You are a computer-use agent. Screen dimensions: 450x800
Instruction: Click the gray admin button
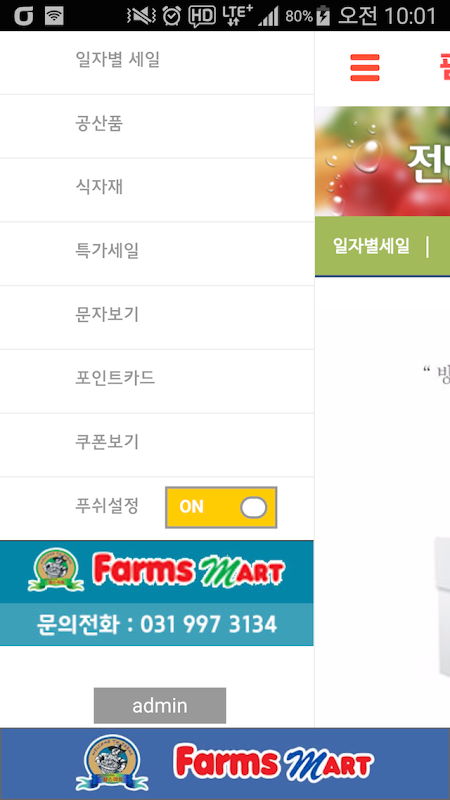[x=160, y=706]
